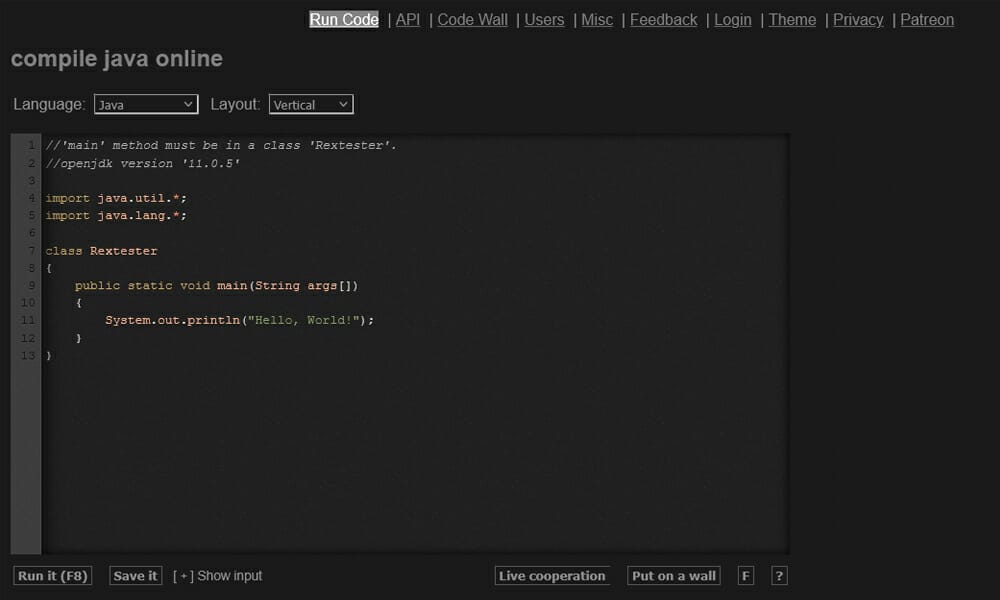This screenshot has width=1000, height=600.
Task: Open the API link
Action: pos(408,20)
